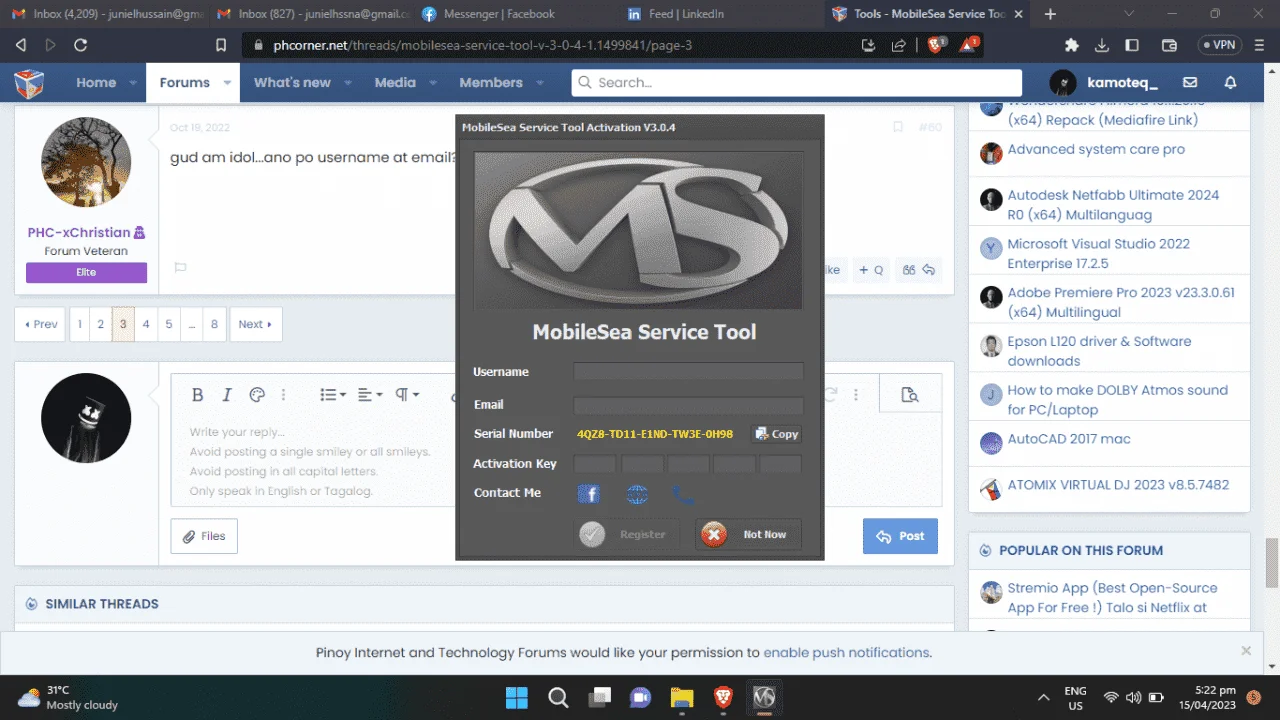Apply italic formatting in the reply editor
The width and height of the screenshot is (1280, 720).
click(x=227, y=395)
